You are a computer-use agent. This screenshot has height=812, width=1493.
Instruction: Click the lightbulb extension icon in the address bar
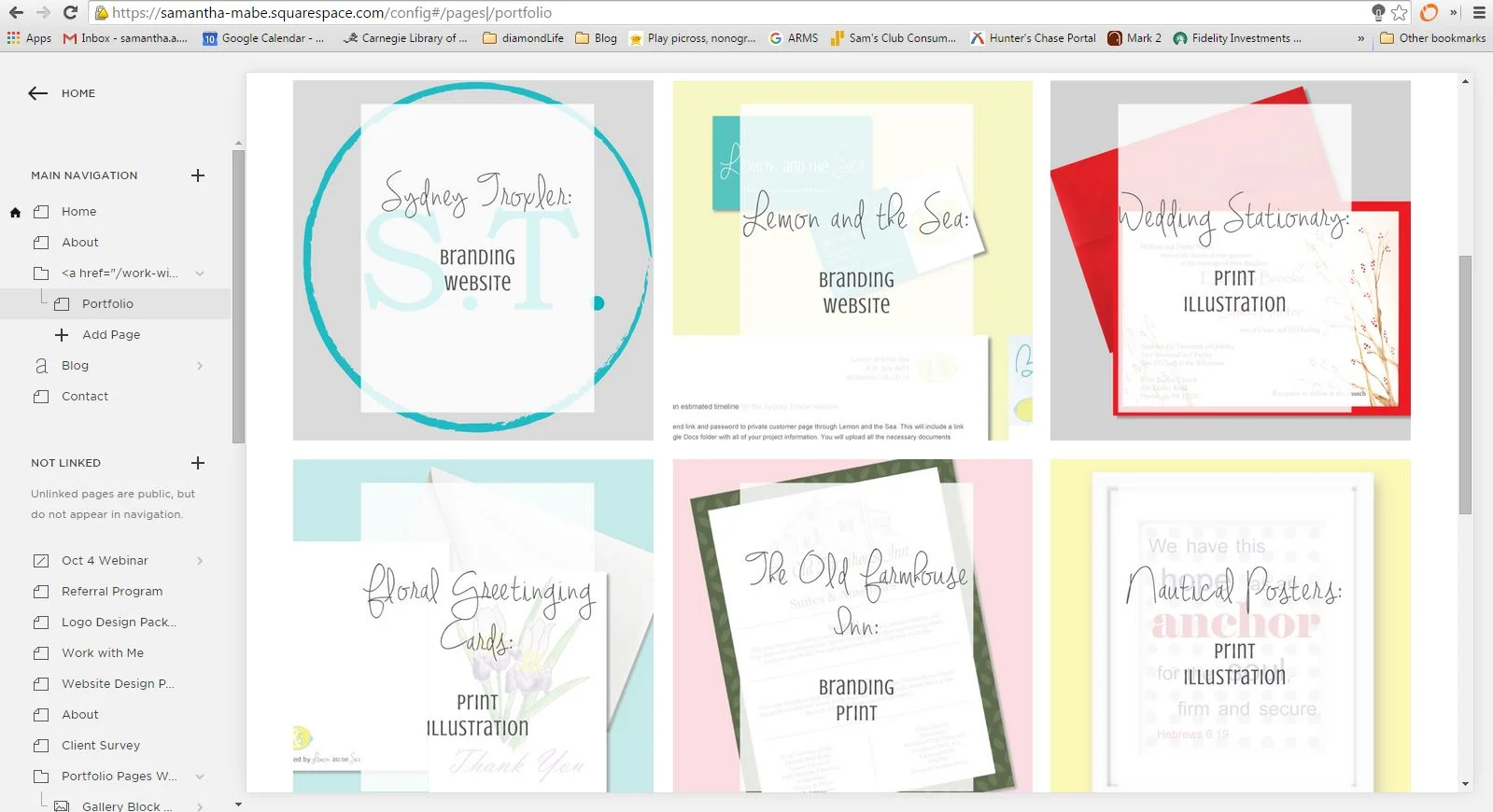(1378, 12)
